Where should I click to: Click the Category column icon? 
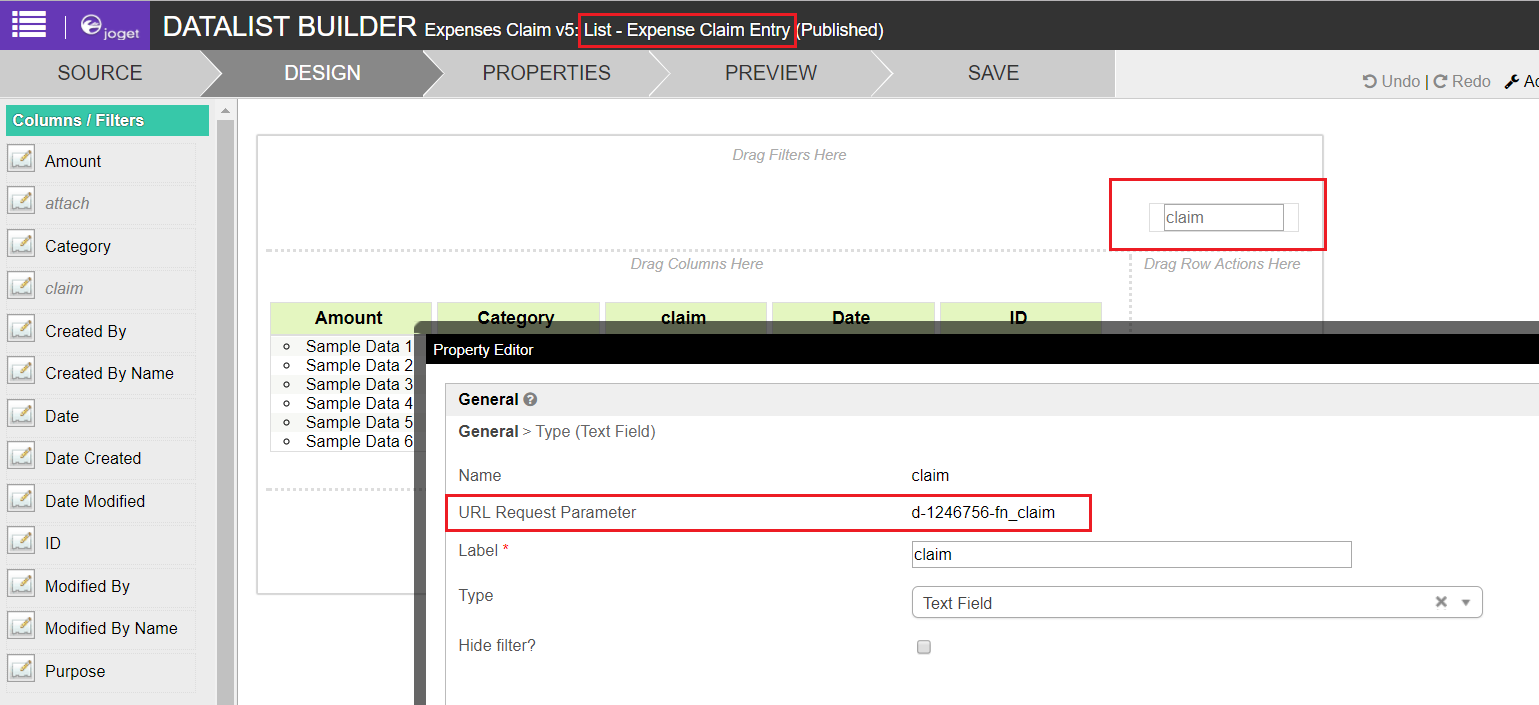pos(21,245)
